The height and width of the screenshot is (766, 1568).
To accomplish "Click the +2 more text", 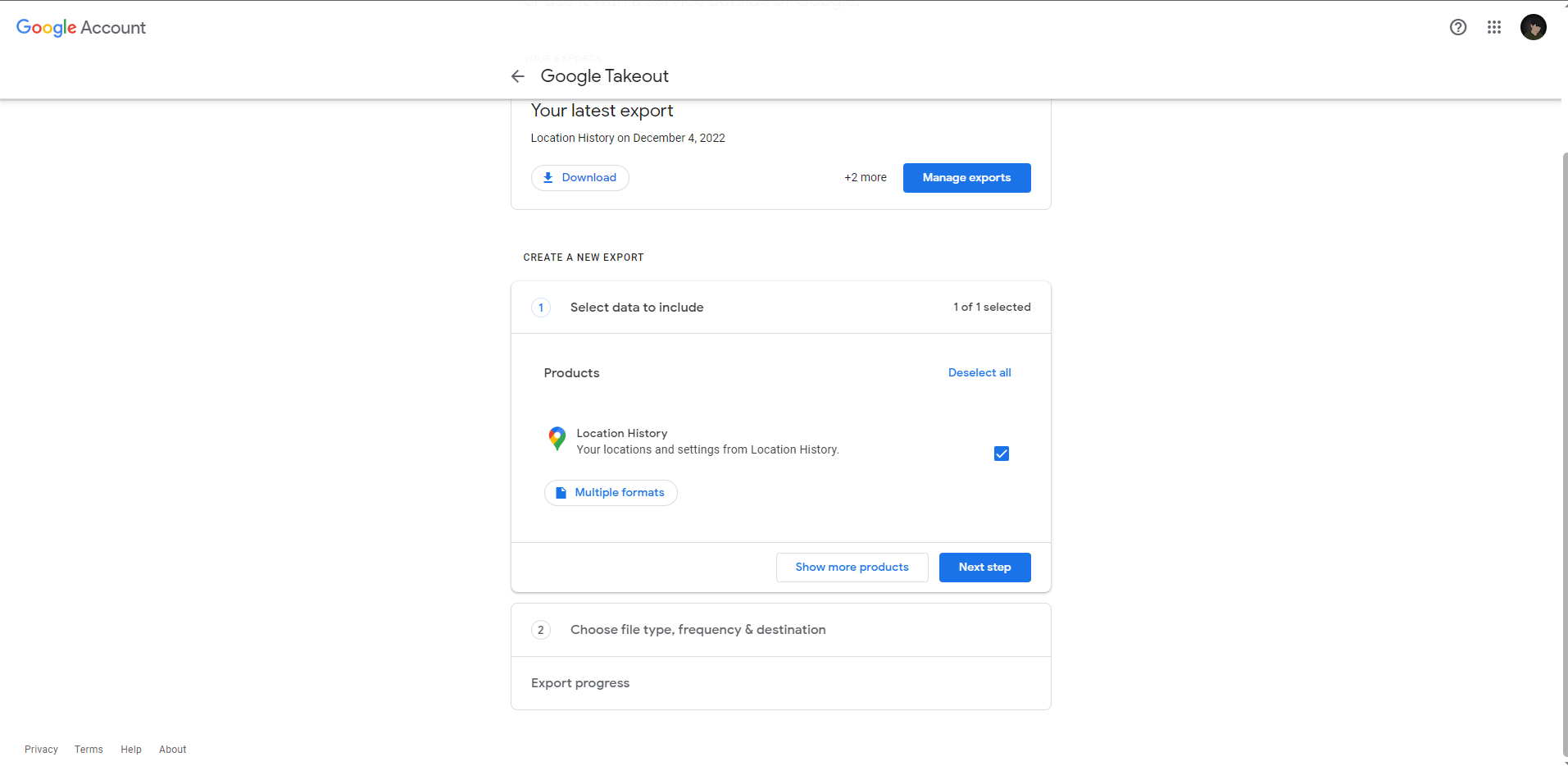I will coord(866,178).
